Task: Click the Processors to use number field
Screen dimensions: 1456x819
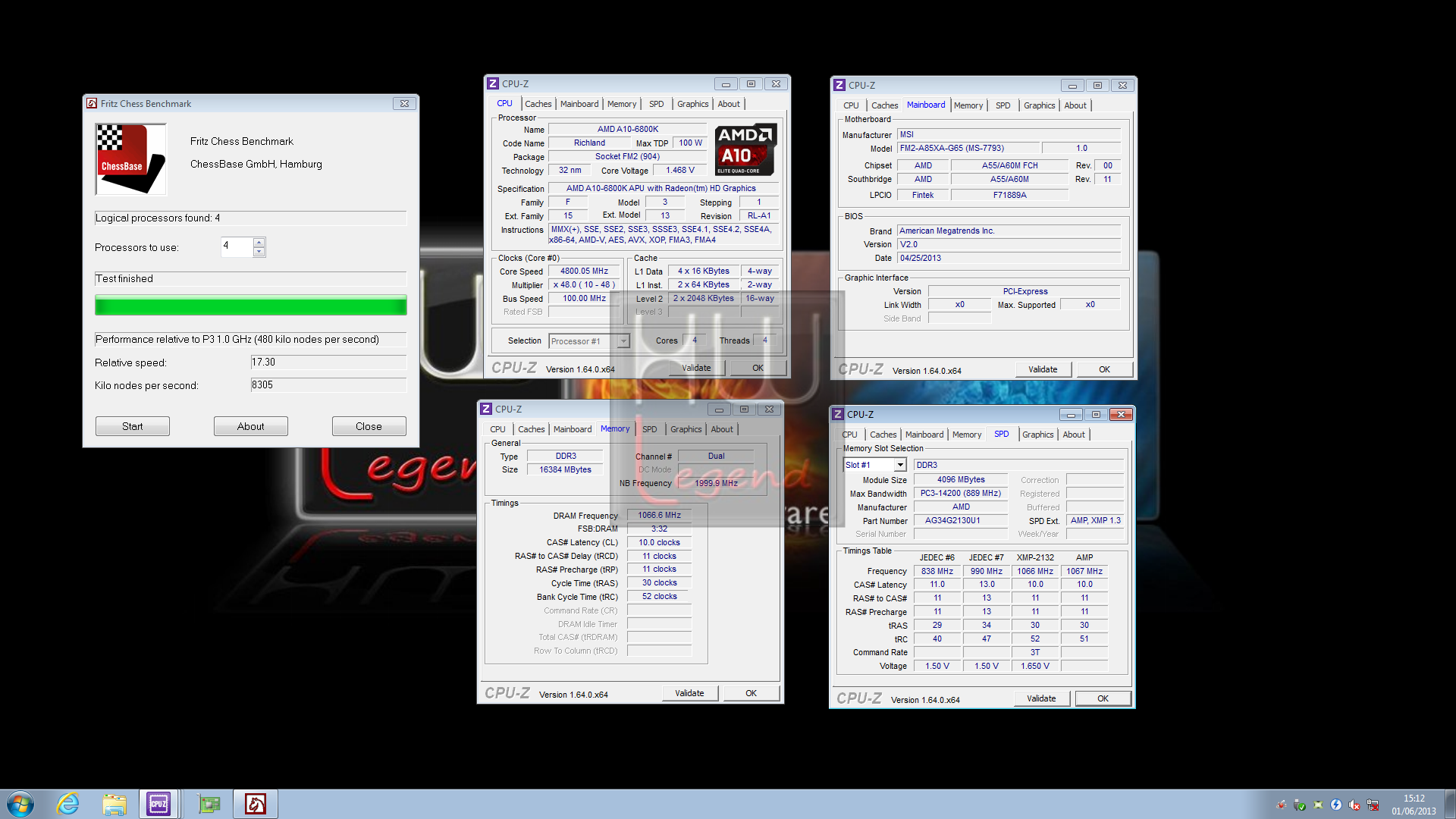Action: point(237,246)
